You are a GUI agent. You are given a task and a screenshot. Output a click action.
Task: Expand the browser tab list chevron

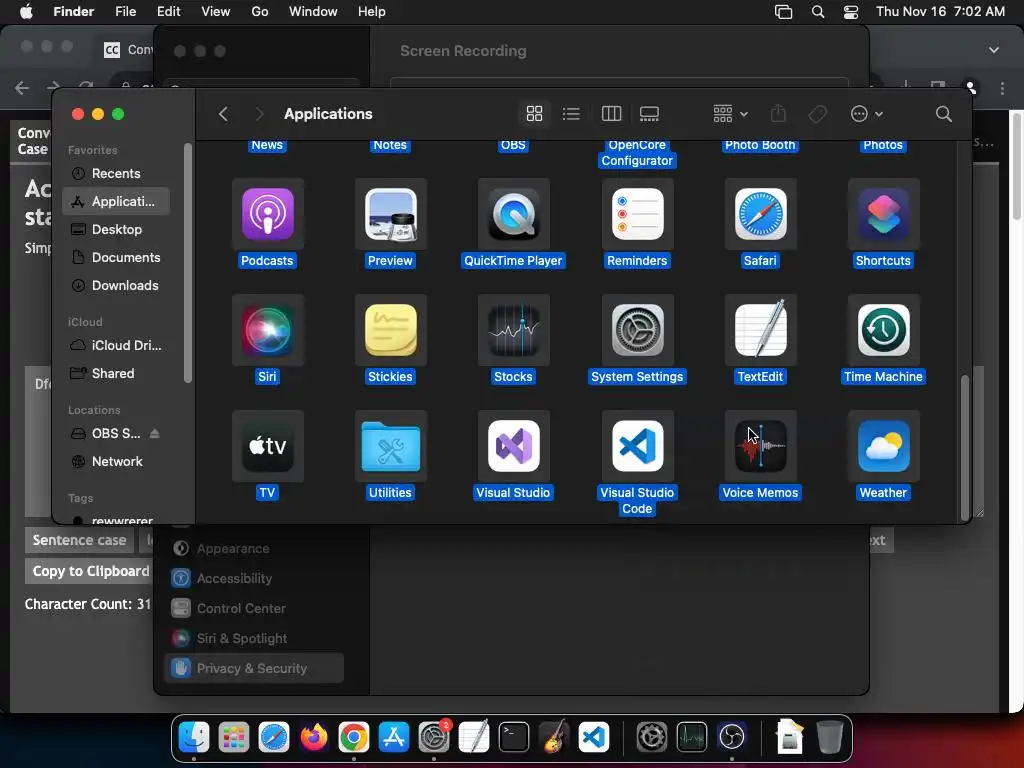(993, 50)
